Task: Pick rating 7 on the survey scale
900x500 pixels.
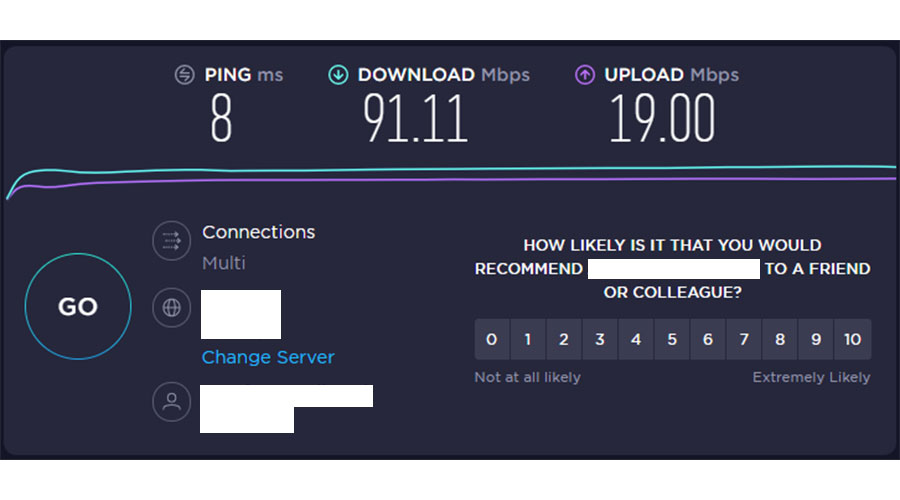Action: tap(744, 339)
